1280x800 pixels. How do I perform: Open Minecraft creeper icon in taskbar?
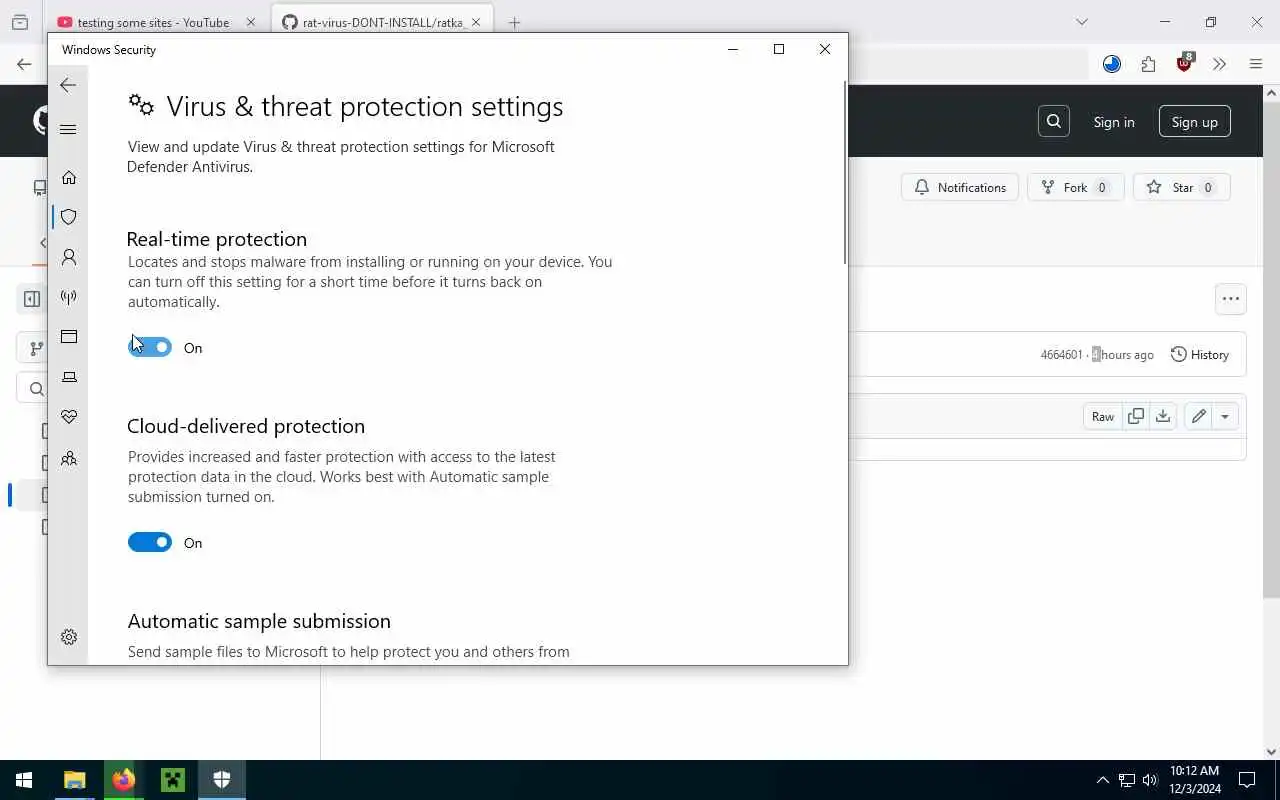click(173, 780)
